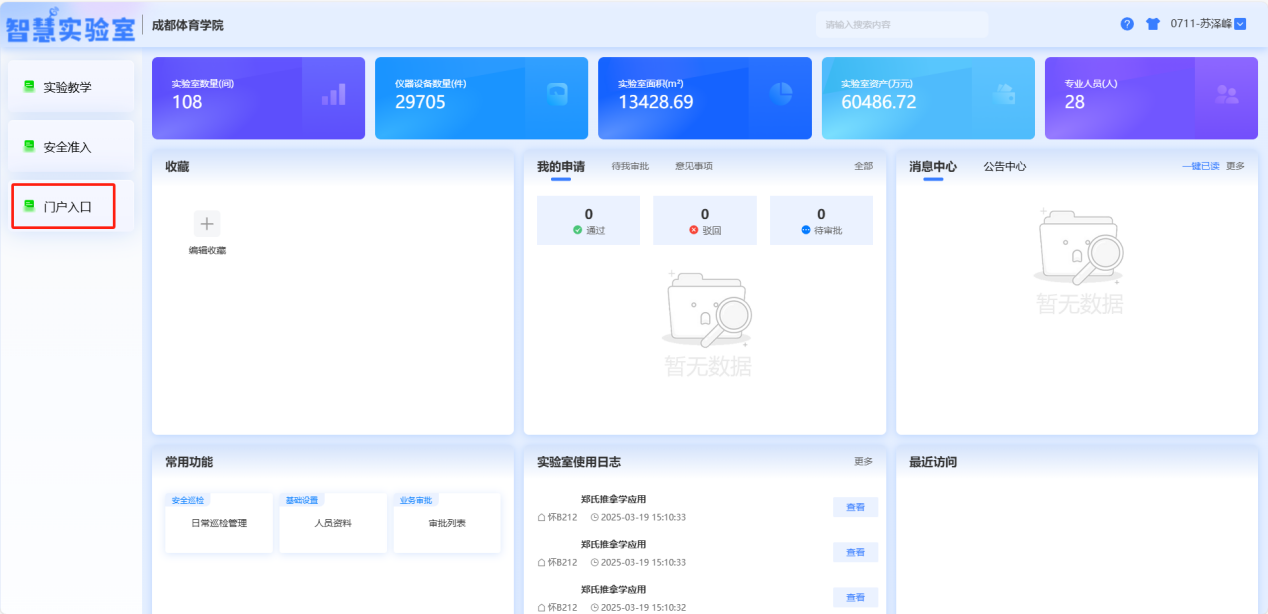This screenshot has width=1268, height=614.
Task: Select the 门户入口 sidebar item
Action: pos(67,207)
